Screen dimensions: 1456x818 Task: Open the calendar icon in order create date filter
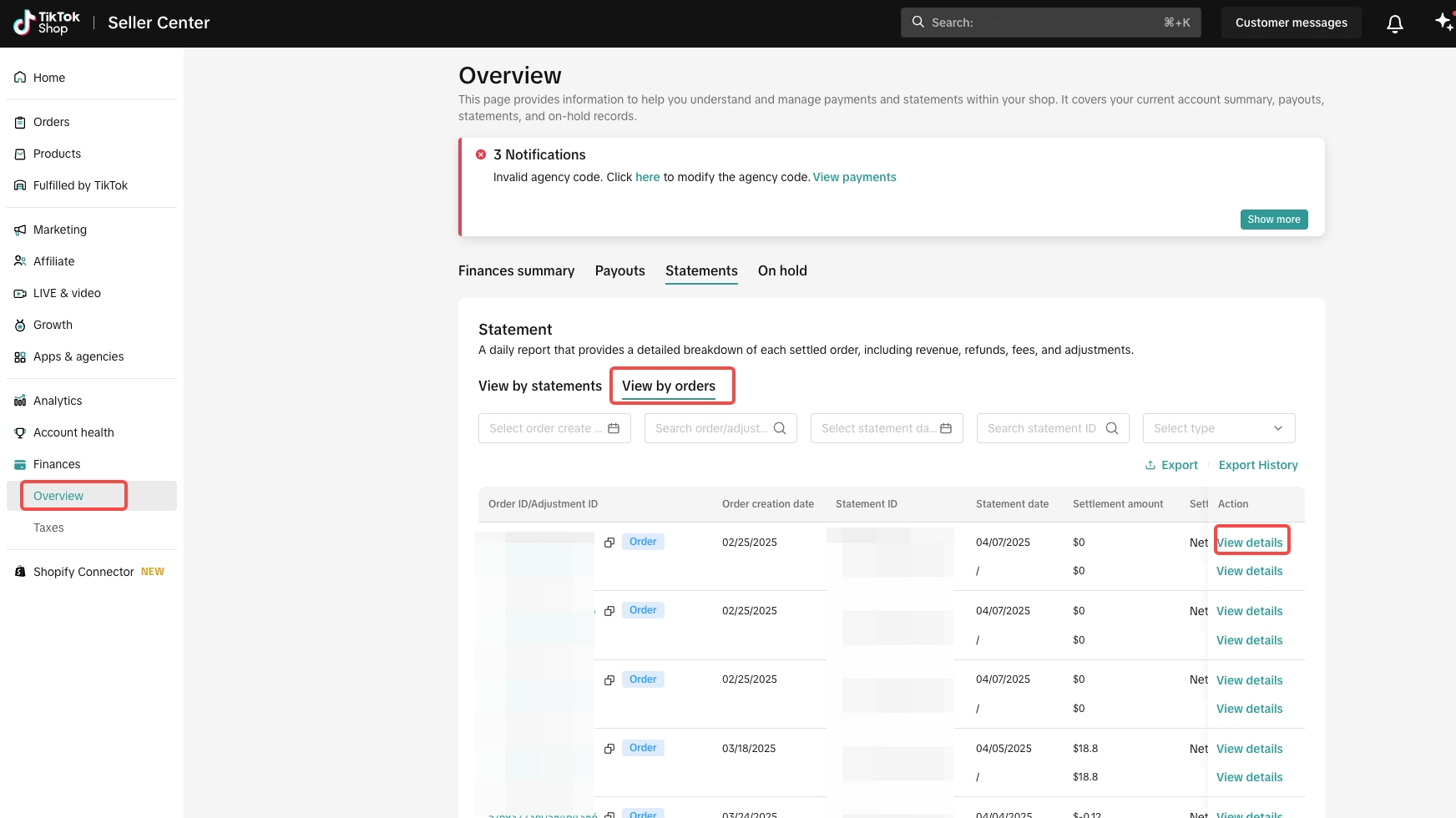(614, 428)
